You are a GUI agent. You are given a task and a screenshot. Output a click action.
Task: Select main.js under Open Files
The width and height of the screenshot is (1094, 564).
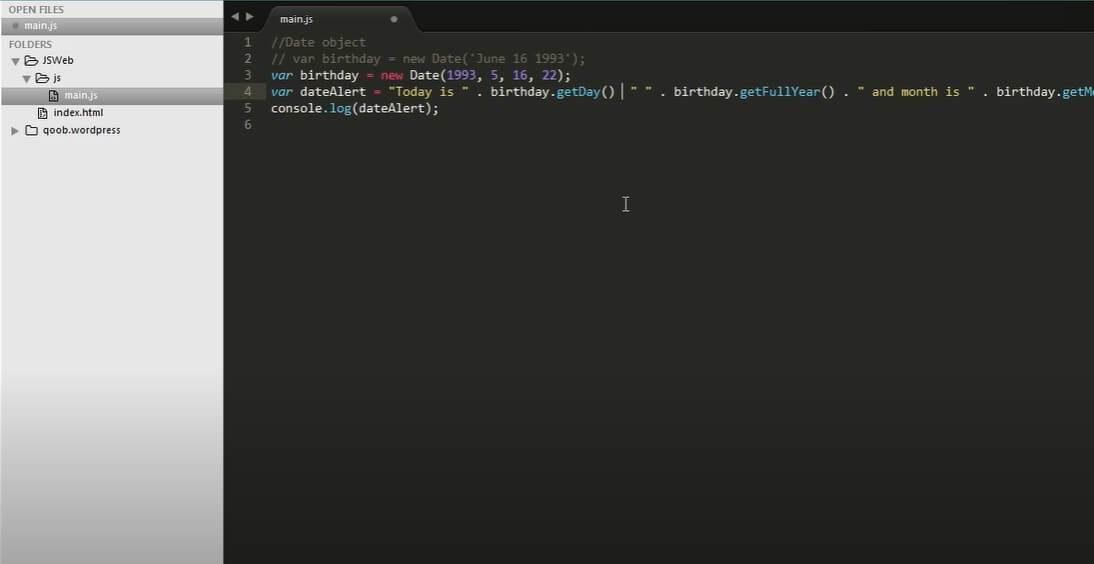click(112, 27)
